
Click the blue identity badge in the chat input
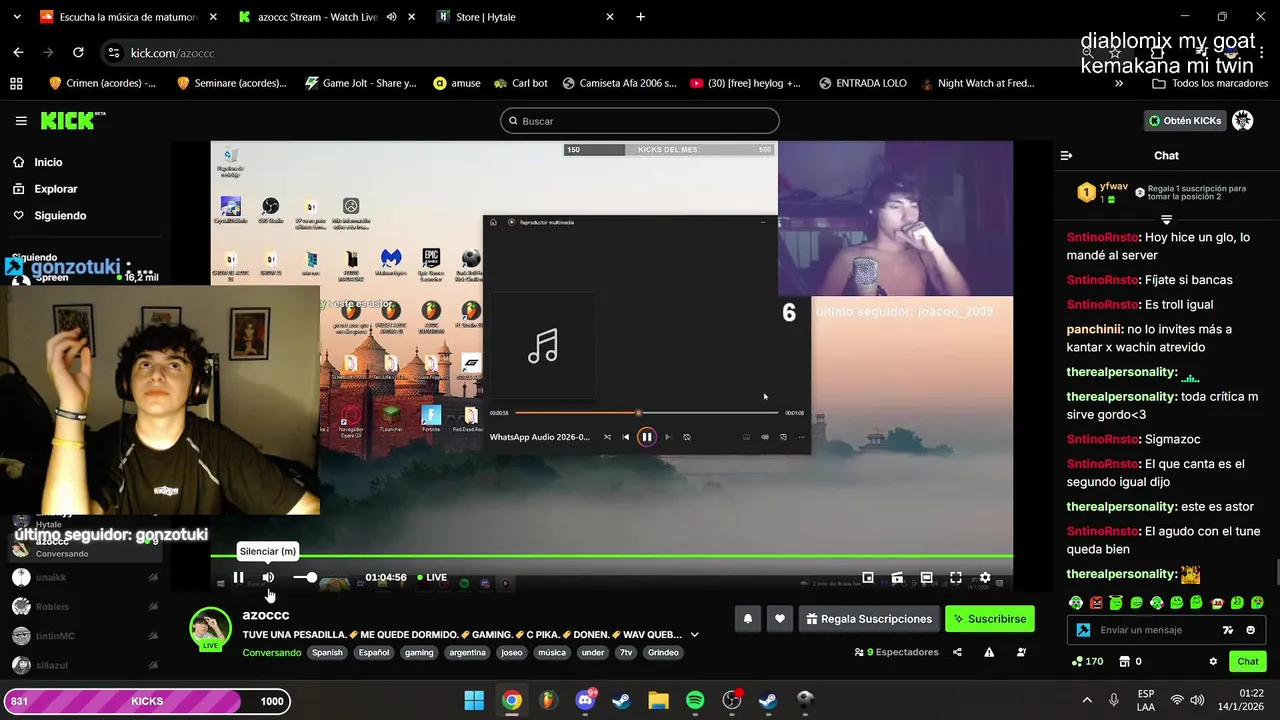[1083, 630]
